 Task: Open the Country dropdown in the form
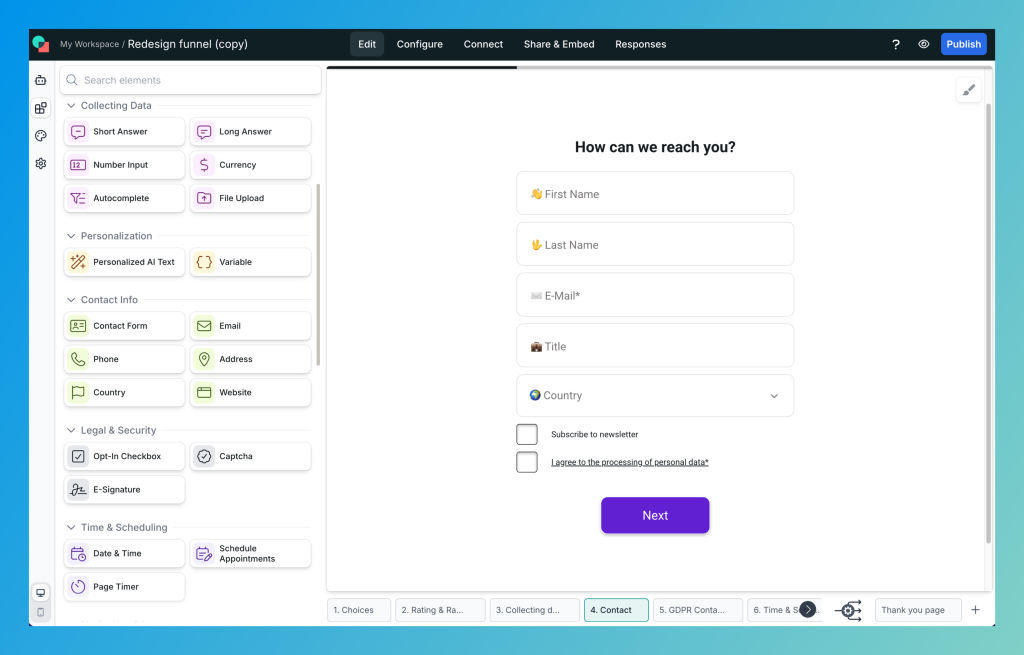[x=655, y=395]
